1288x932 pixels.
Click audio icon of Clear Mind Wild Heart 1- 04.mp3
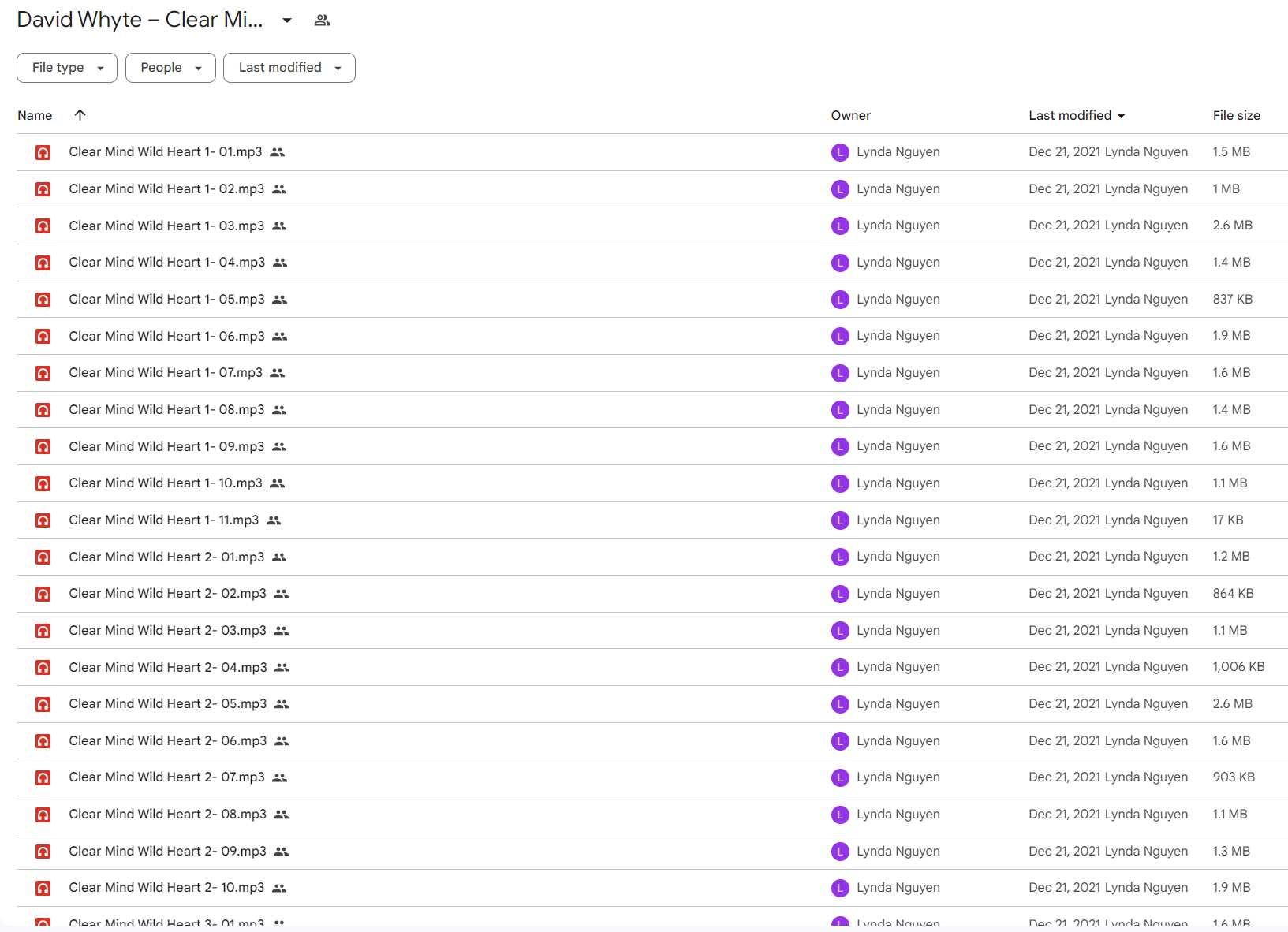pos(43,263)
